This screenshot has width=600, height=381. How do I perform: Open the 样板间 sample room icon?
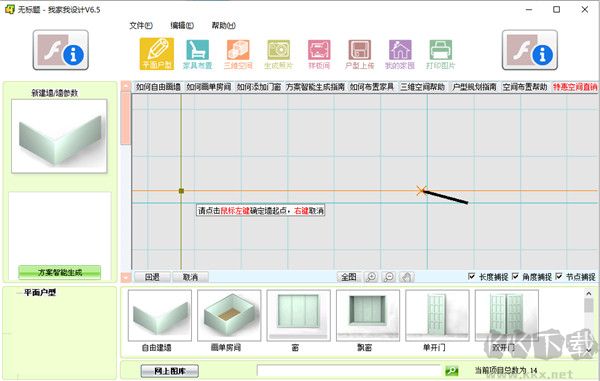coord(319,54)
